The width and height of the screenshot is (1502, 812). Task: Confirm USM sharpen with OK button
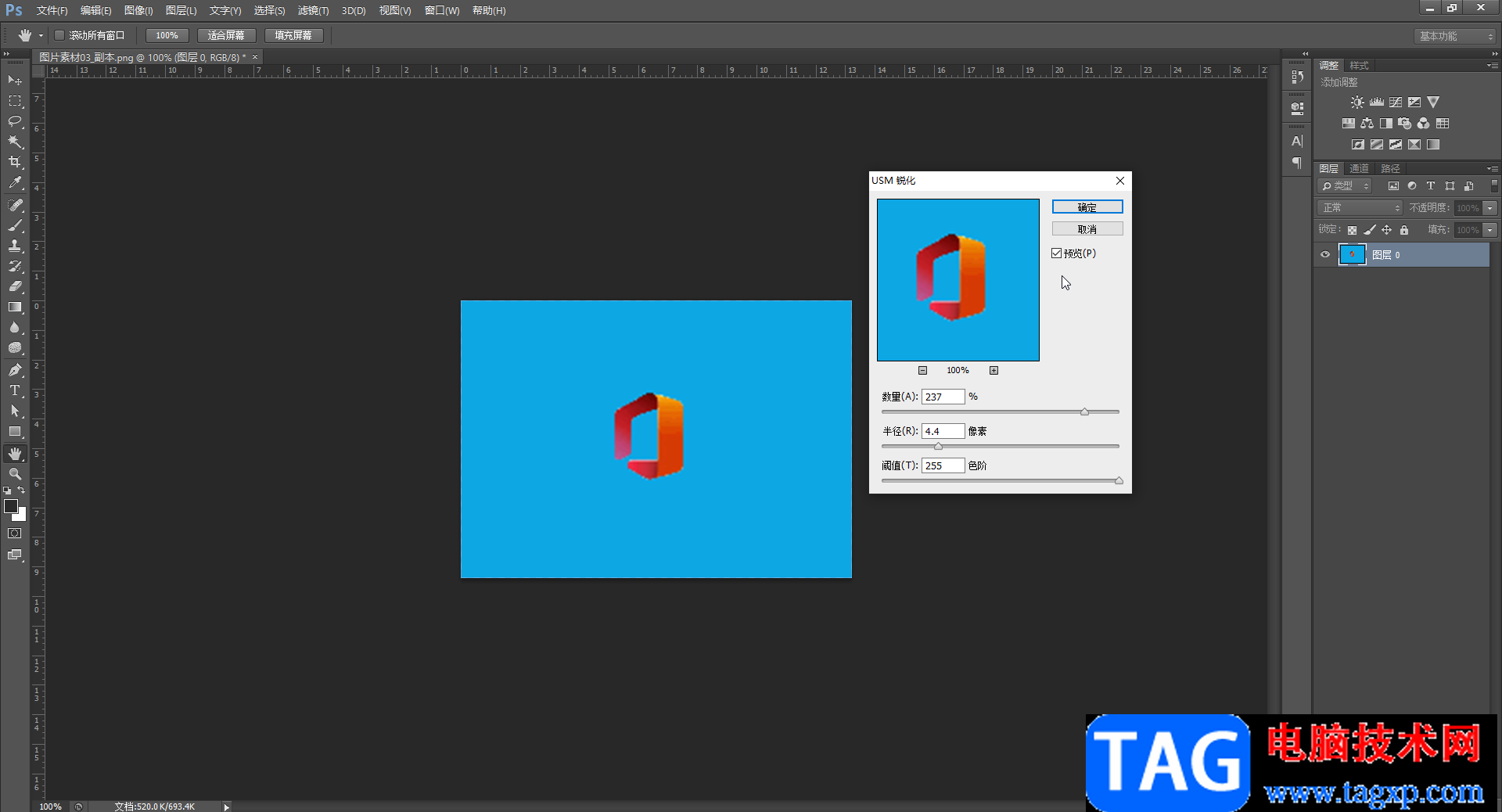[x=1087, y=207]
